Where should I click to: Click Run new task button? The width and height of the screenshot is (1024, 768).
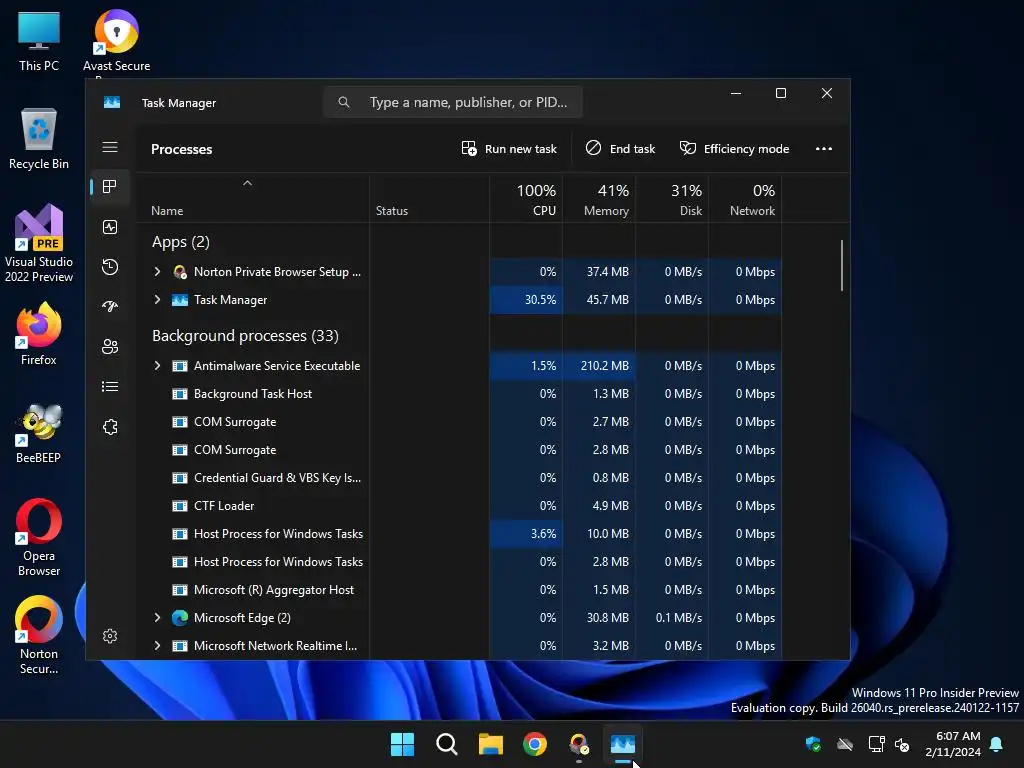(509, 149)
